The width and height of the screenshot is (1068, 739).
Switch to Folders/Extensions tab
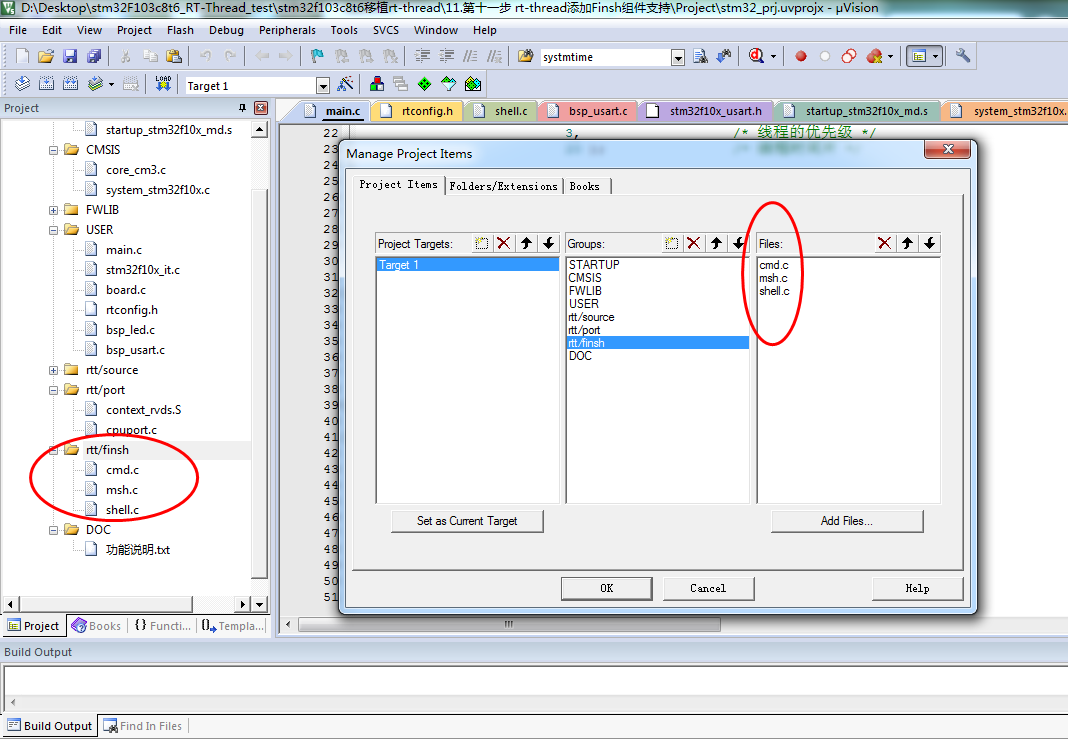(x=503, y=186)
